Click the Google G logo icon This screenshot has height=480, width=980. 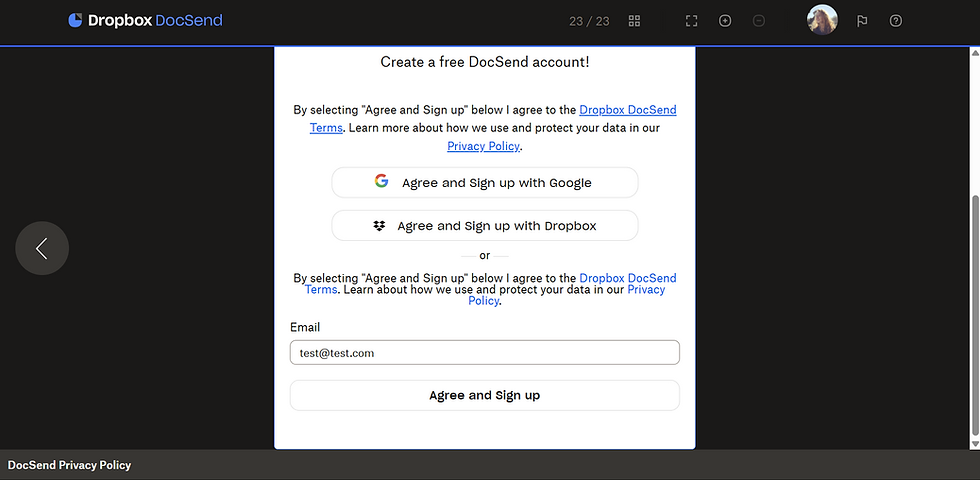(x=381, y=181)
